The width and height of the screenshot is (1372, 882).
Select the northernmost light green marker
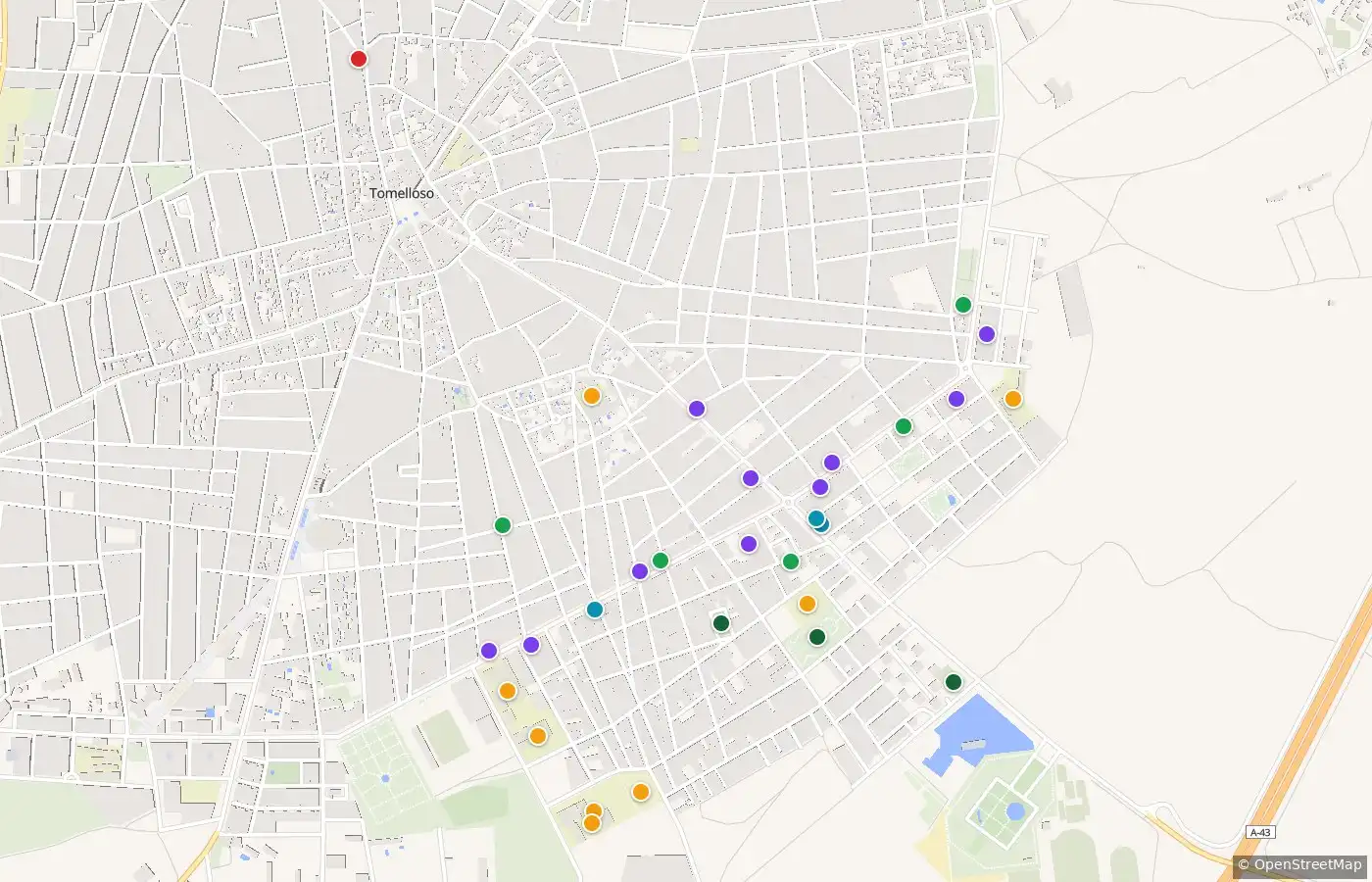[x=963, y=305]
